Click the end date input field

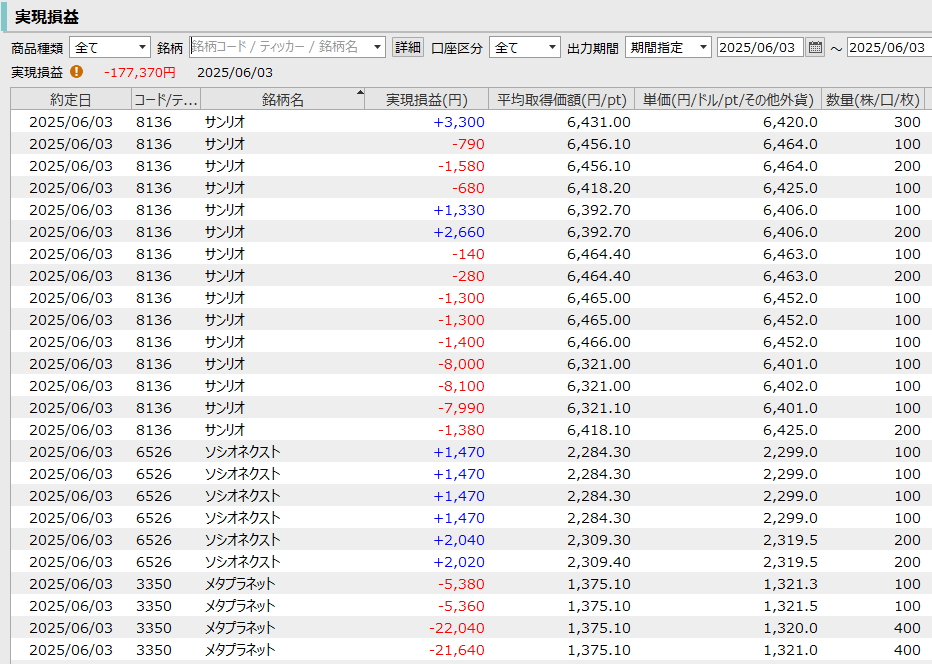click(889, 47)
